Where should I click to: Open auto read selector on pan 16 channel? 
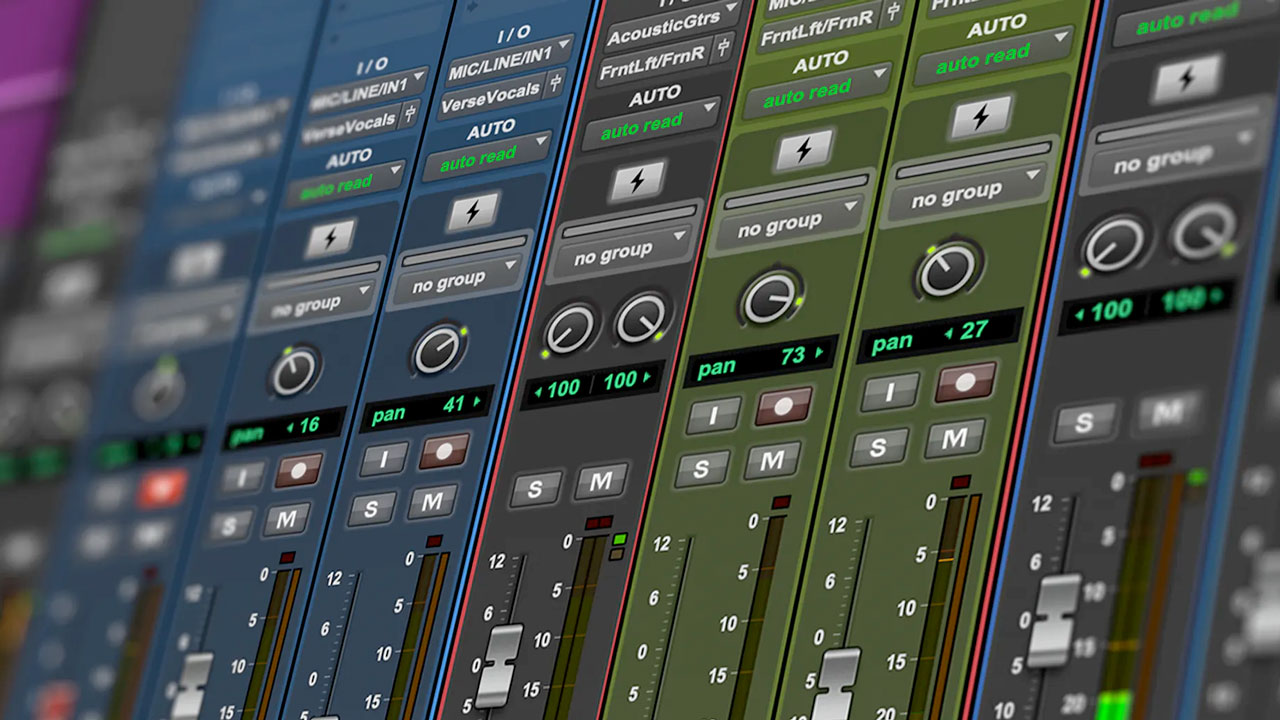(344, 185)
